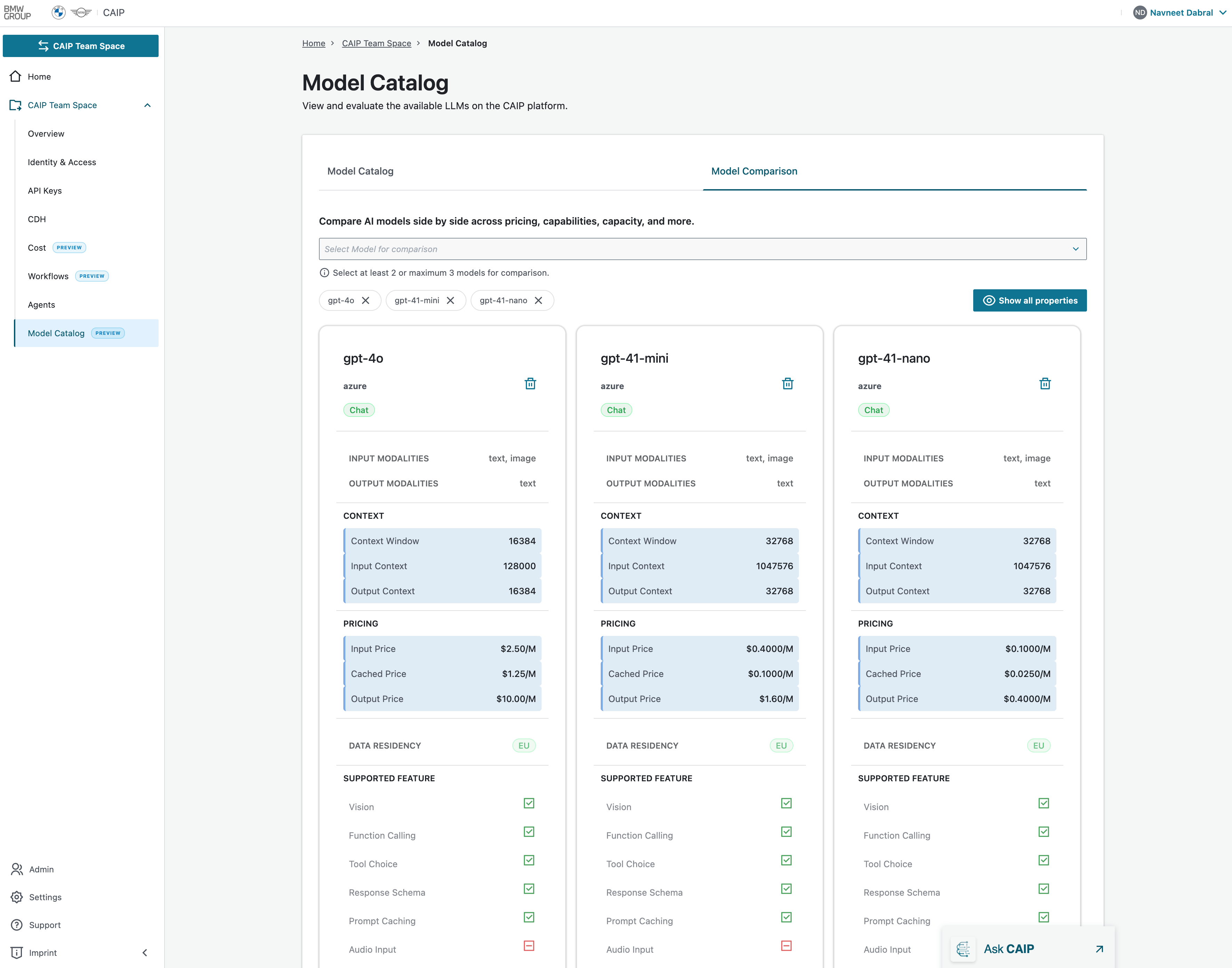1232x968 pixels.
Task: Click the BMW Group wordmark logo
Action: click(x=18, y=13)
